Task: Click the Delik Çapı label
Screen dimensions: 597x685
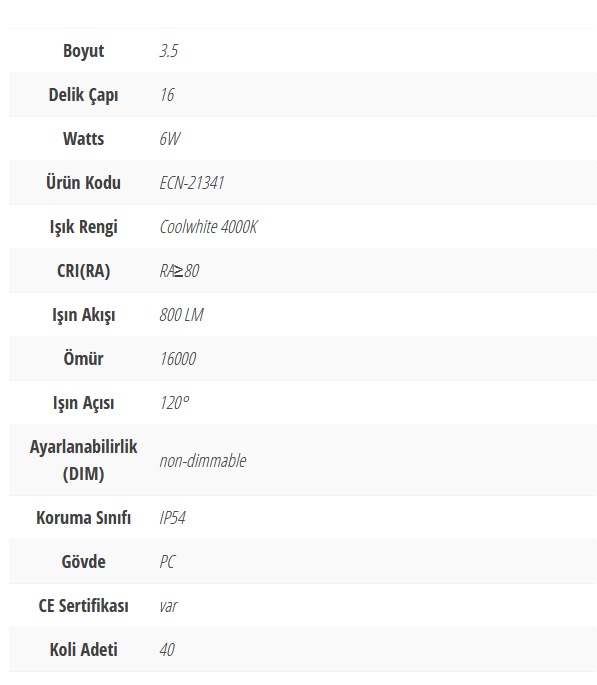Action: tap(83, 95)
